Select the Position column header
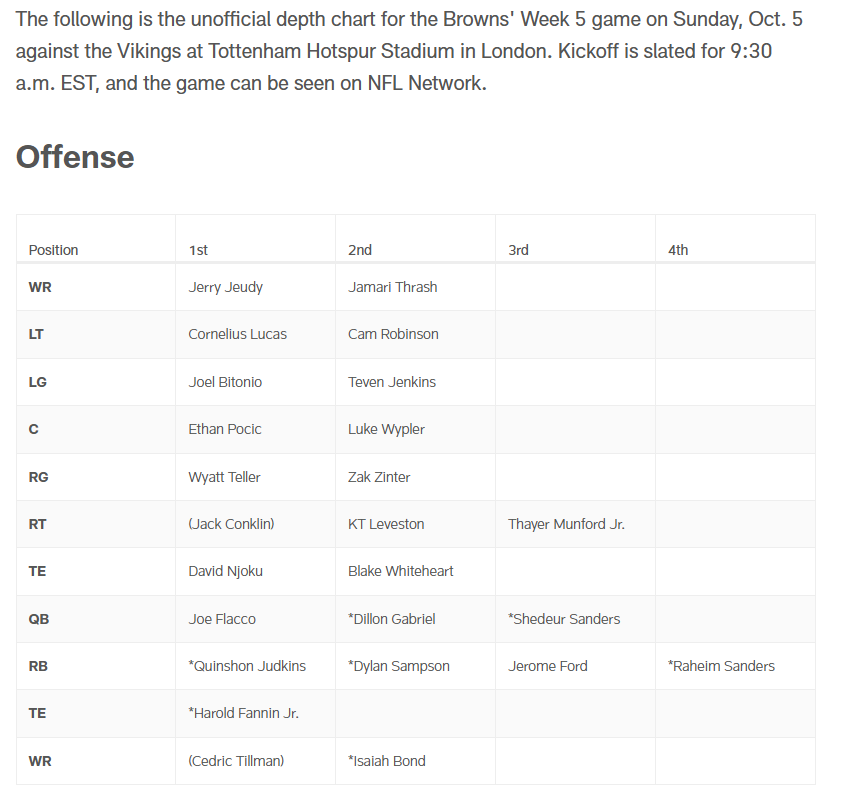Screen dimensions: 850x792 point(53,250)
